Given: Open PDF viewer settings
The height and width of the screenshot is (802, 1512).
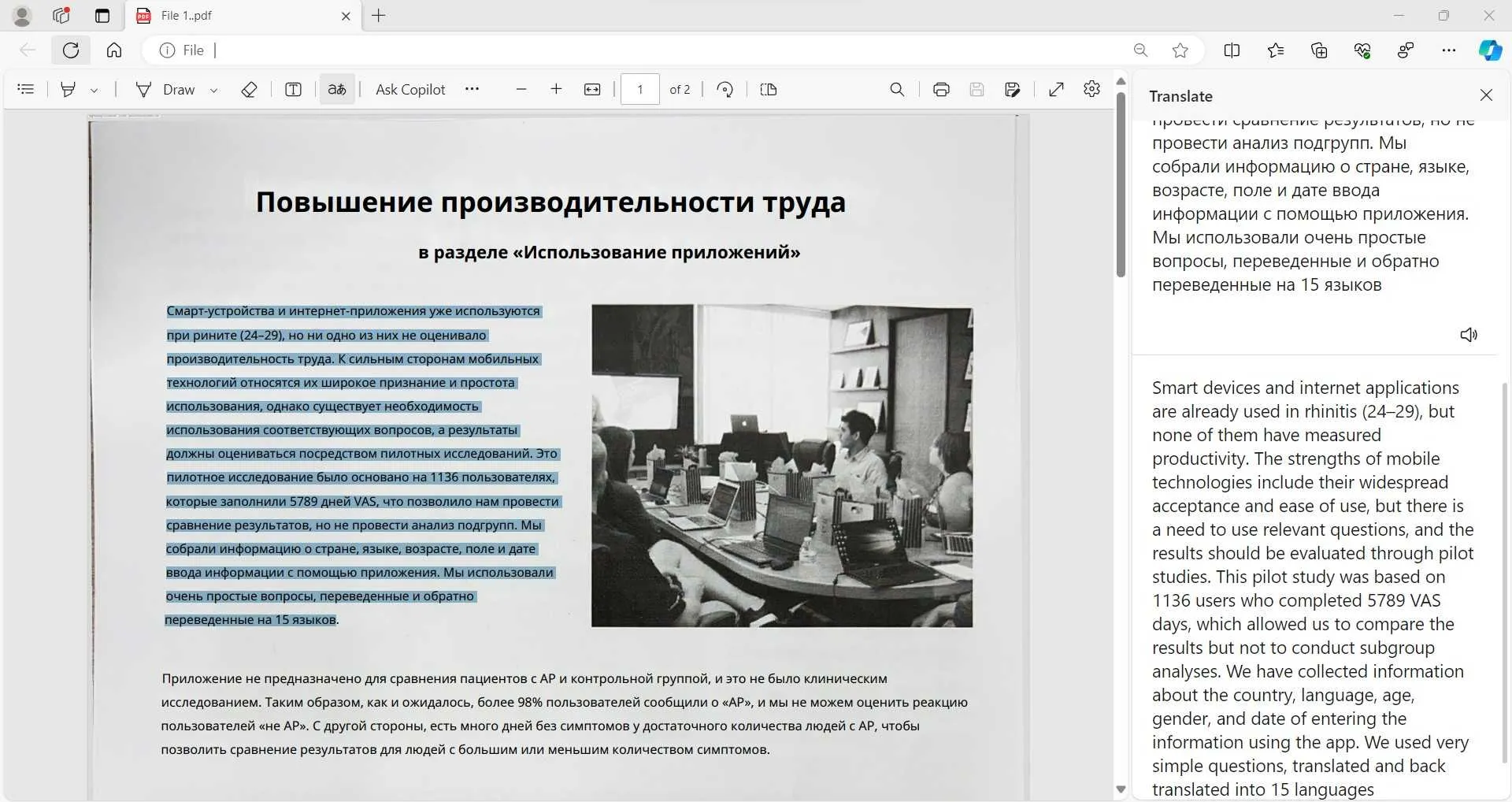Looking at the screenshot, I should [x=1091, y=89].
